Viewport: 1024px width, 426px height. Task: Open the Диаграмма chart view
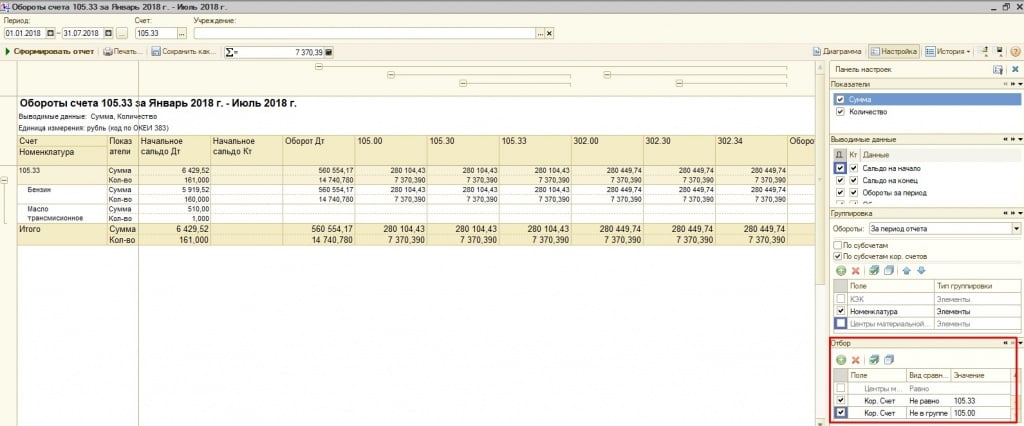click(x=837, y=52)
